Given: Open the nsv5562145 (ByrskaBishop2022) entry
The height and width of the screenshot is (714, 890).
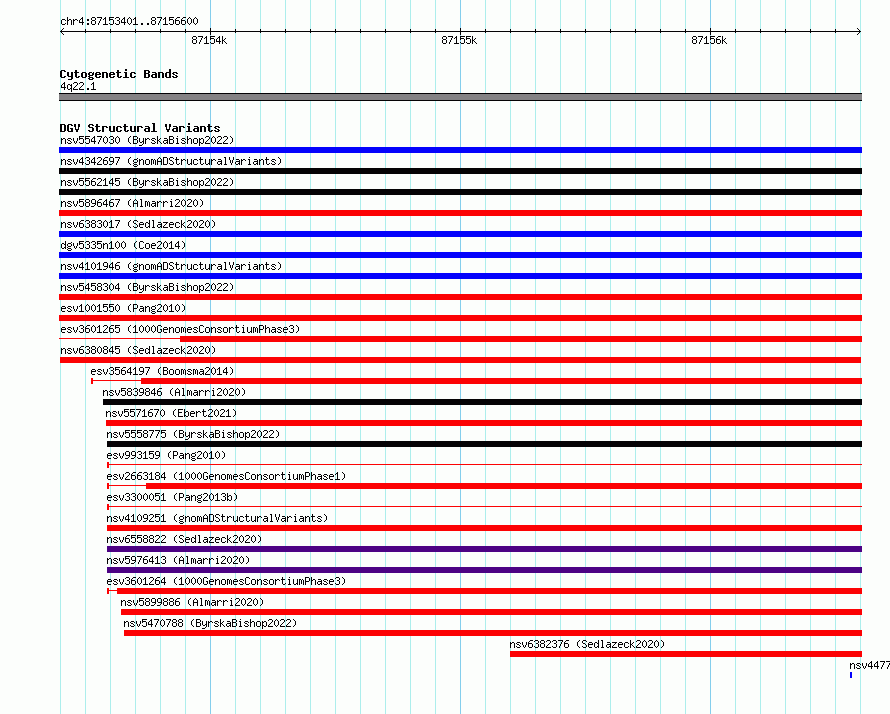Looking at the screenshot, I should click(147, 182).
